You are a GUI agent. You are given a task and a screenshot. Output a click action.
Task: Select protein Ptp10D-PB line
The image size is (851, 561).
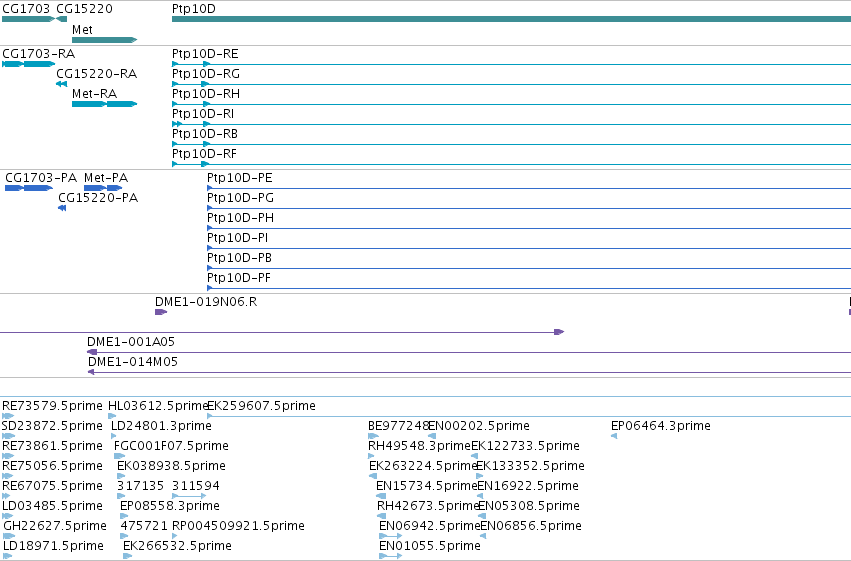click(529, 269)
